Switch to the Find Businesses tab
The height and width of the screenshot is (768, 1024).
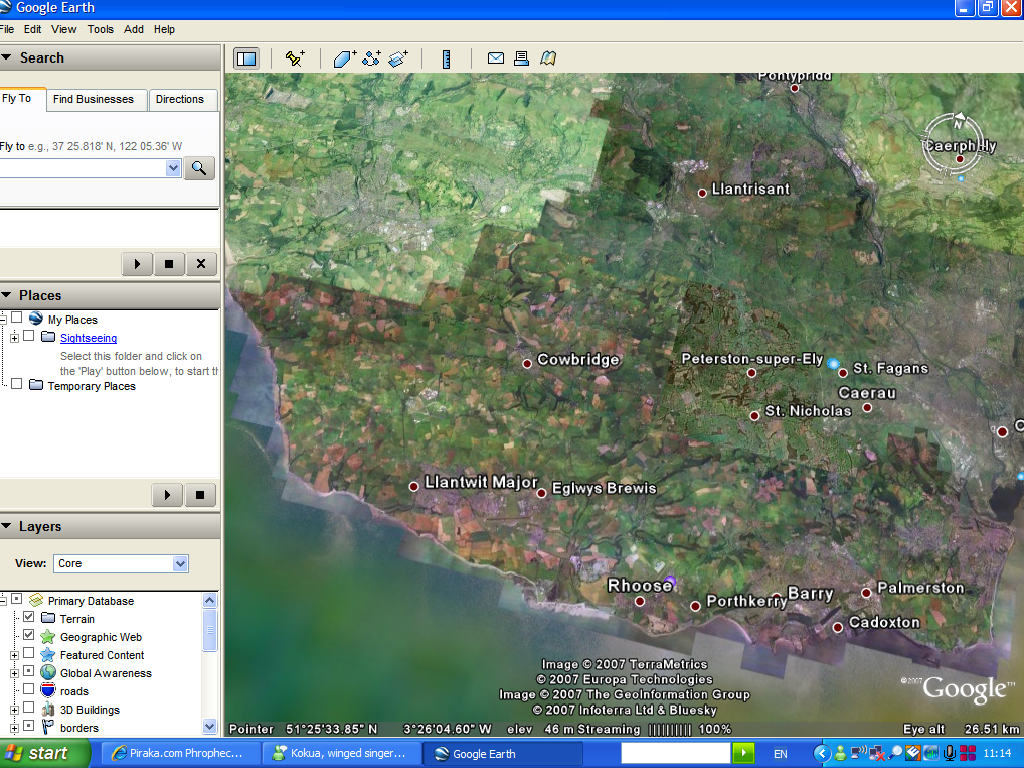click(x=93, y=100)
